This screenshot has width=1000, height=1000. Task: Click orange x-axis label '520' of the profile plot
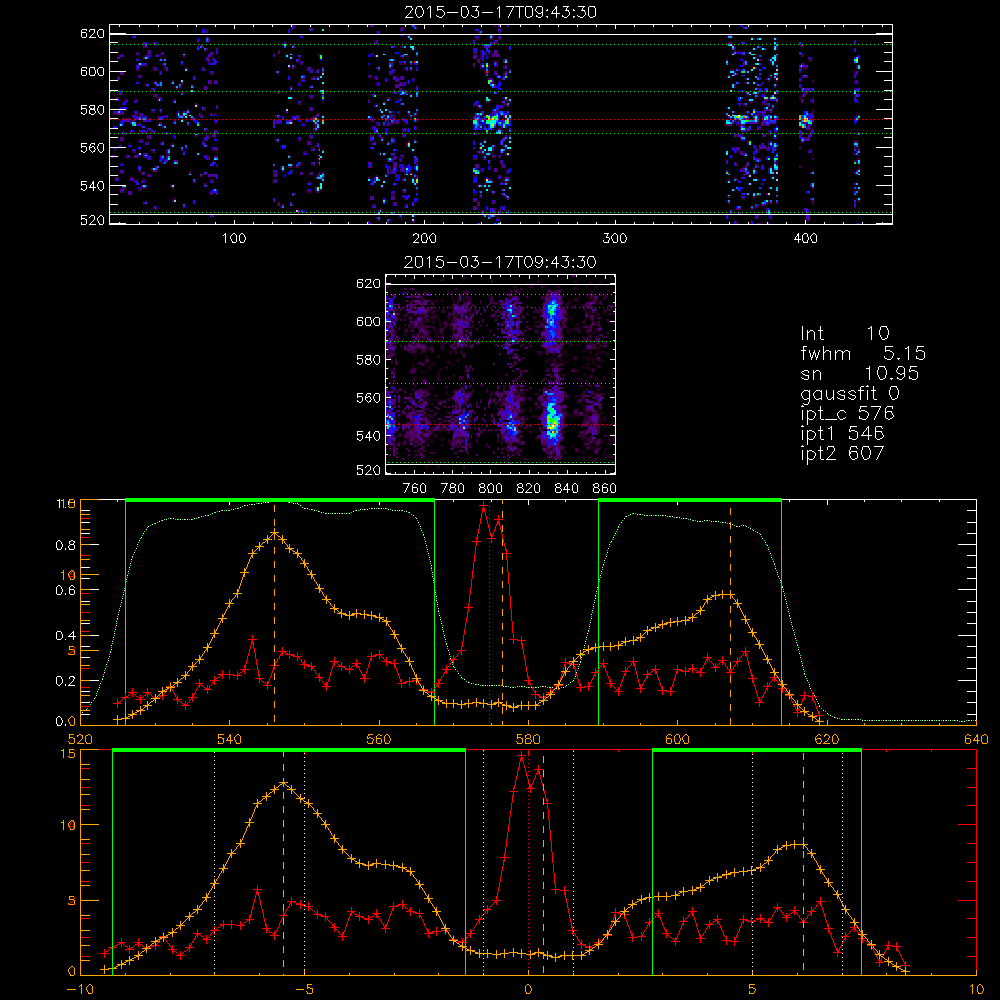point(80,740)
